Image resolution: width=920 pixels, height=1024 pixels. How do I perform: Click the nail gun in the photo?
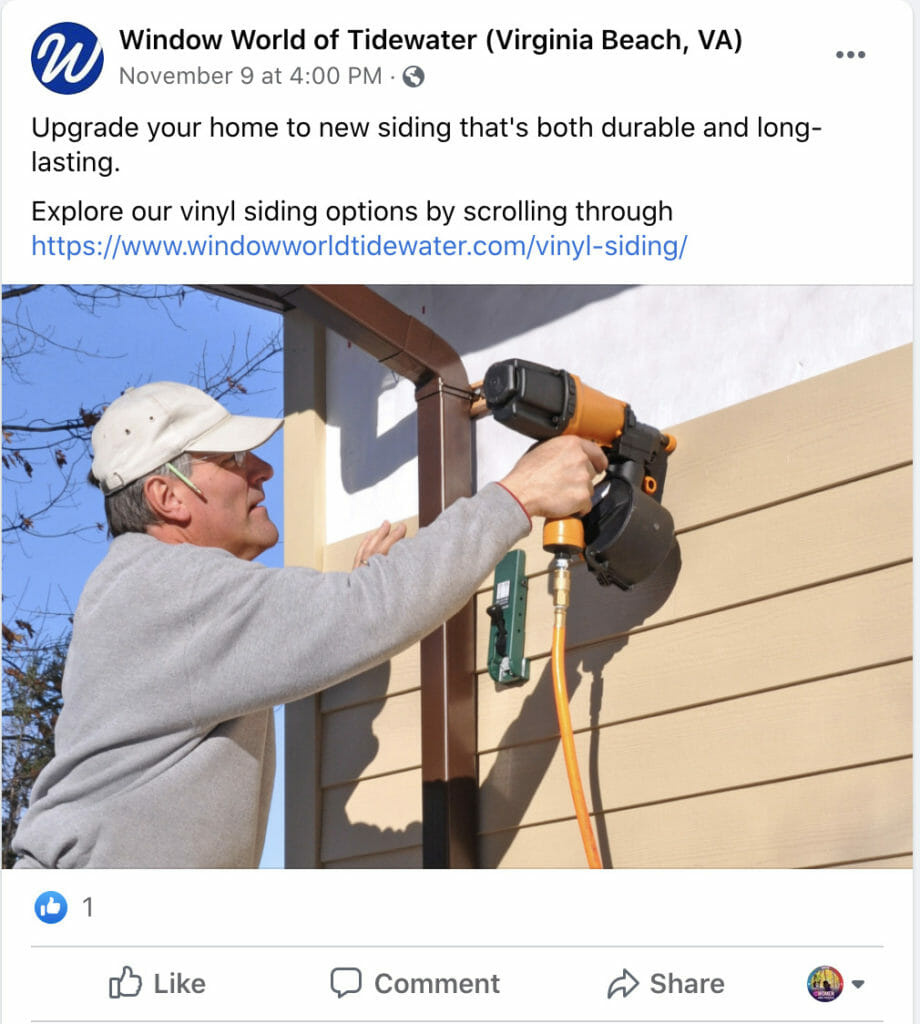point(581,470)
